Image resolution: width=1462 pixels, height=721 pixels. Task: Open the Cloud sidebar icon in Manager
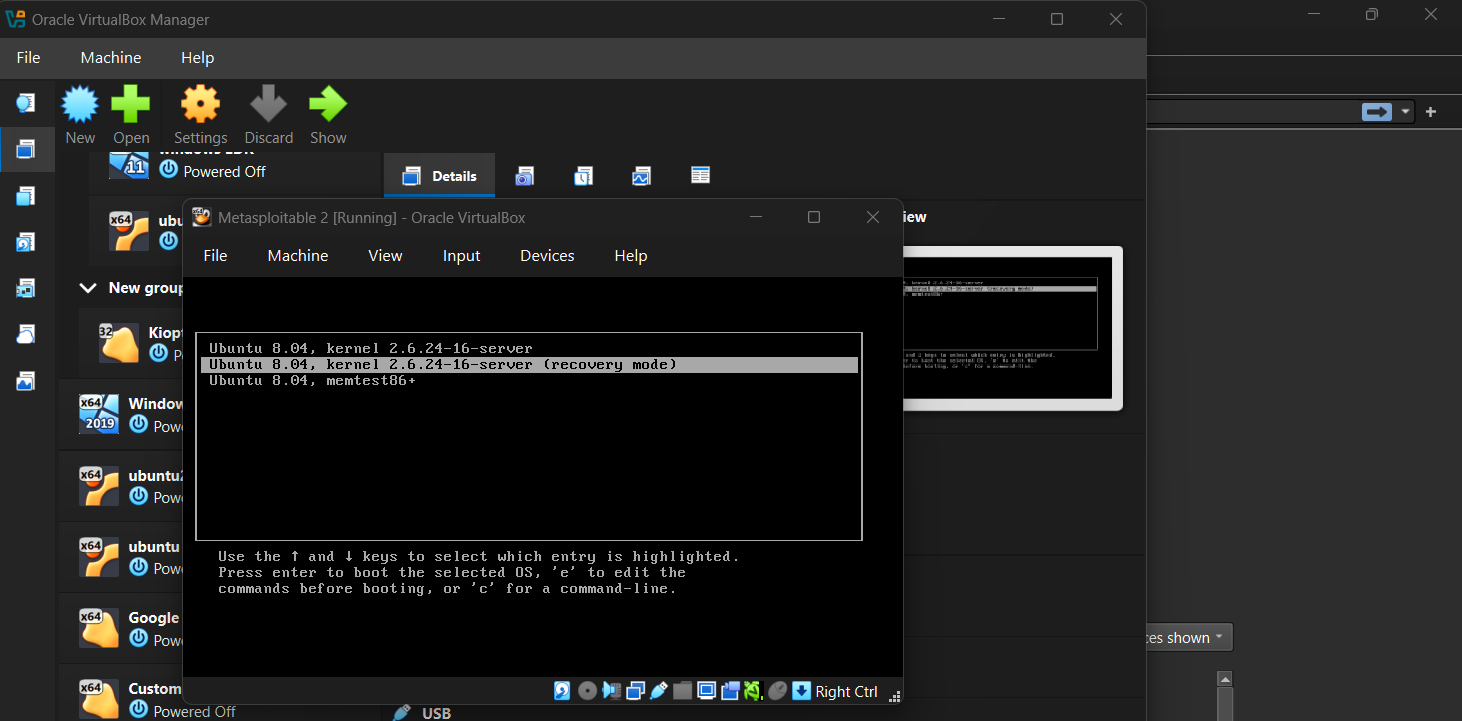point(26,335)
